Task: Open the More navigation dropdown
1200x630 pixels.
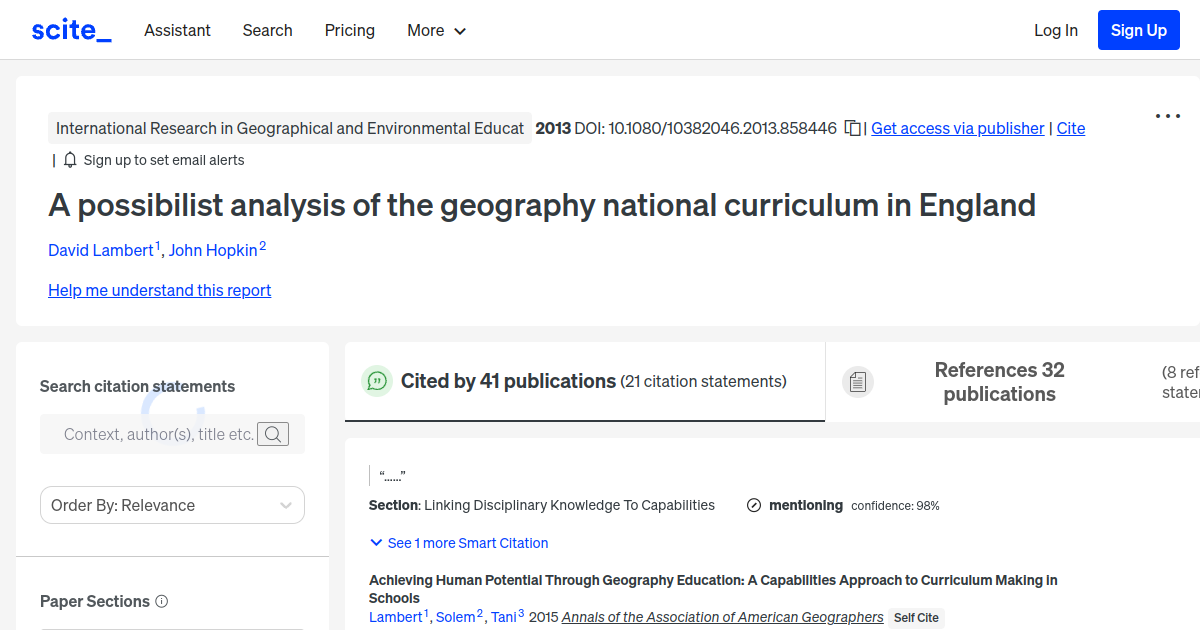Action: coord(436,31)
